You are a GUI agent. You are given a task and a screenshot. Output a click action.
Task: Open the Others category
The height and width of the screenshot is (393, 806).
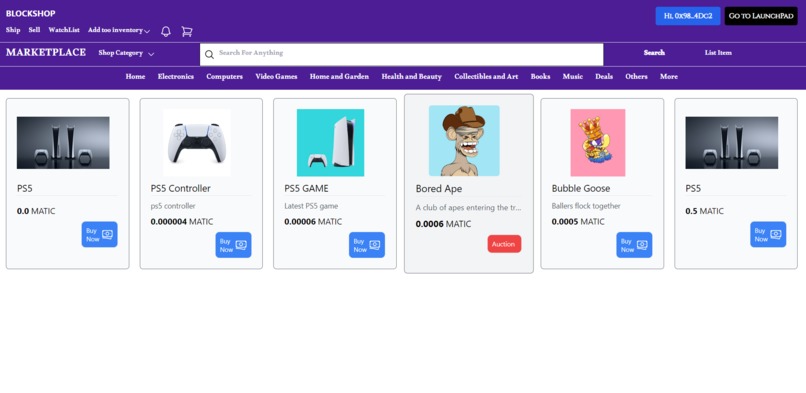(636, 77)
